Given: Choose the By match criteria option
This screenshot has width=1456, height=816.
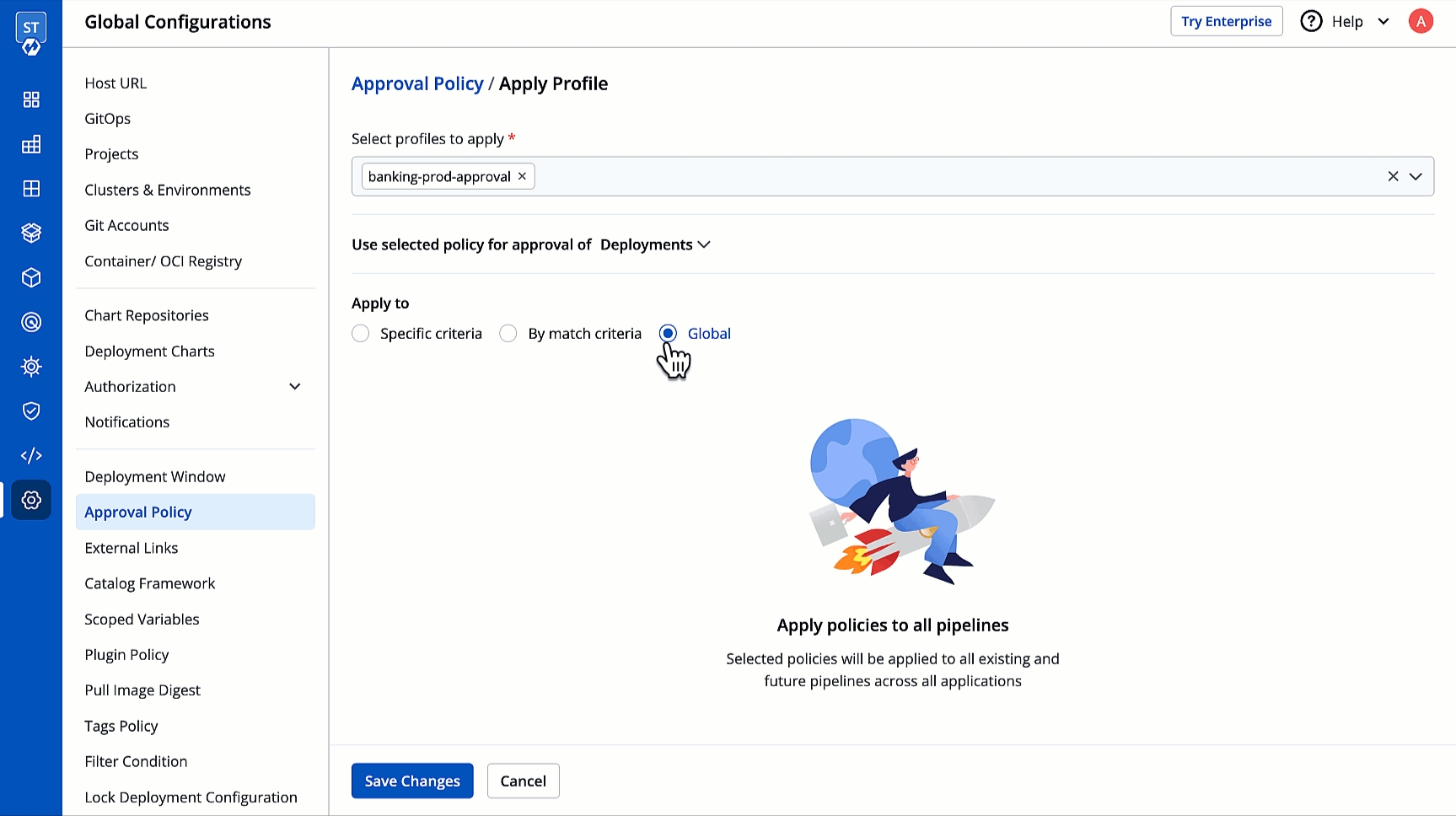Looking at the screenshot, I should pos(508,334).
